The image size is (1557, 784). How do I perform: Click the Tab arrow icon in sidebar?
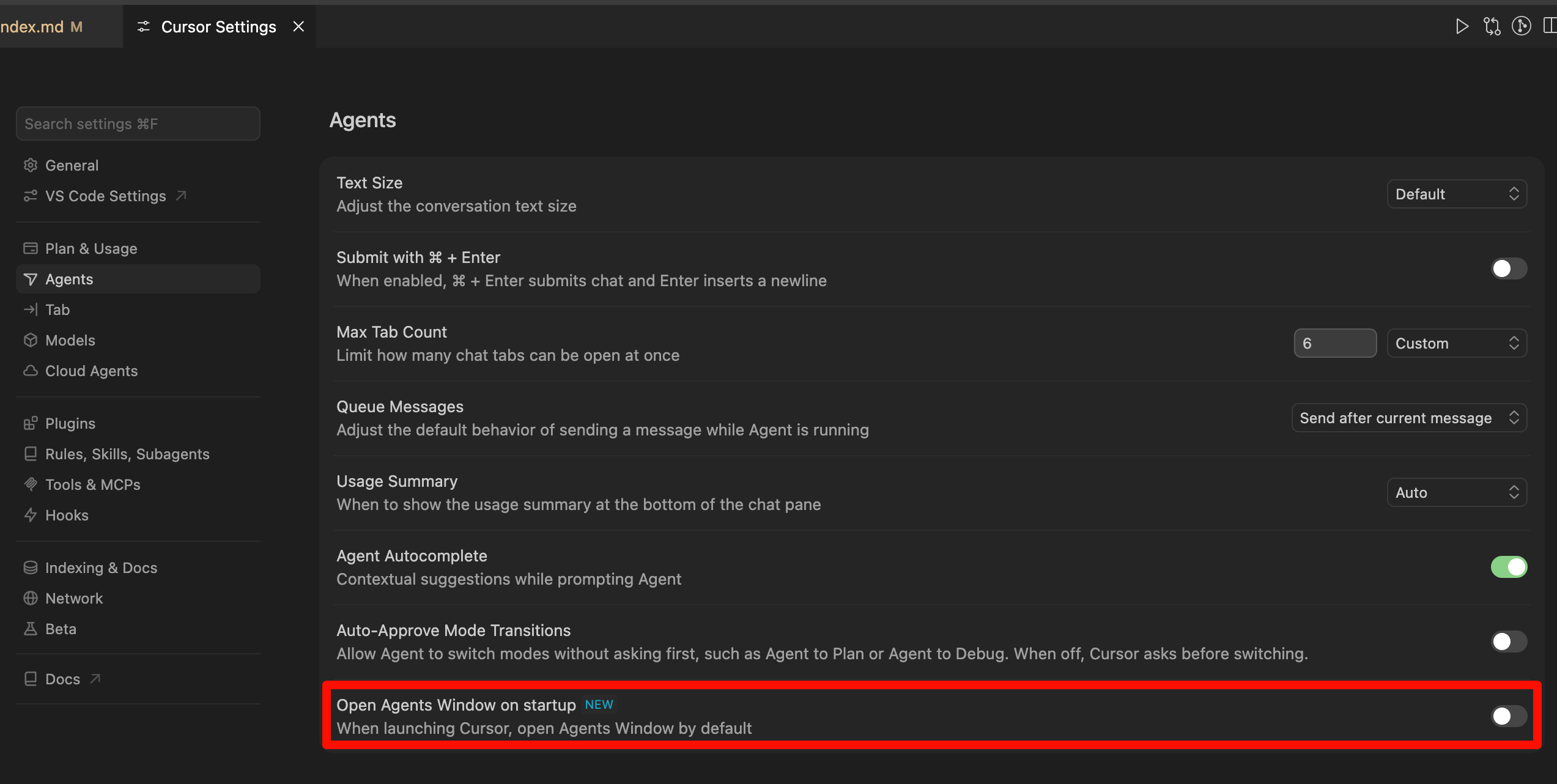point(31,309)
